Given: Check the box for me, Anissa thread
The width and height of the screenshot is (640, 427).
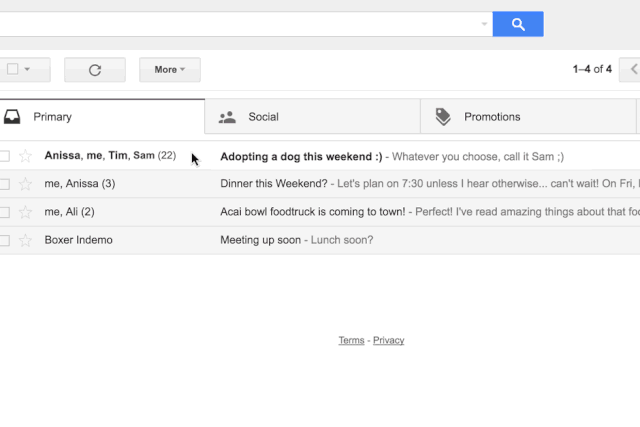Looking at the screenshot, I should [x=4, y=184].
